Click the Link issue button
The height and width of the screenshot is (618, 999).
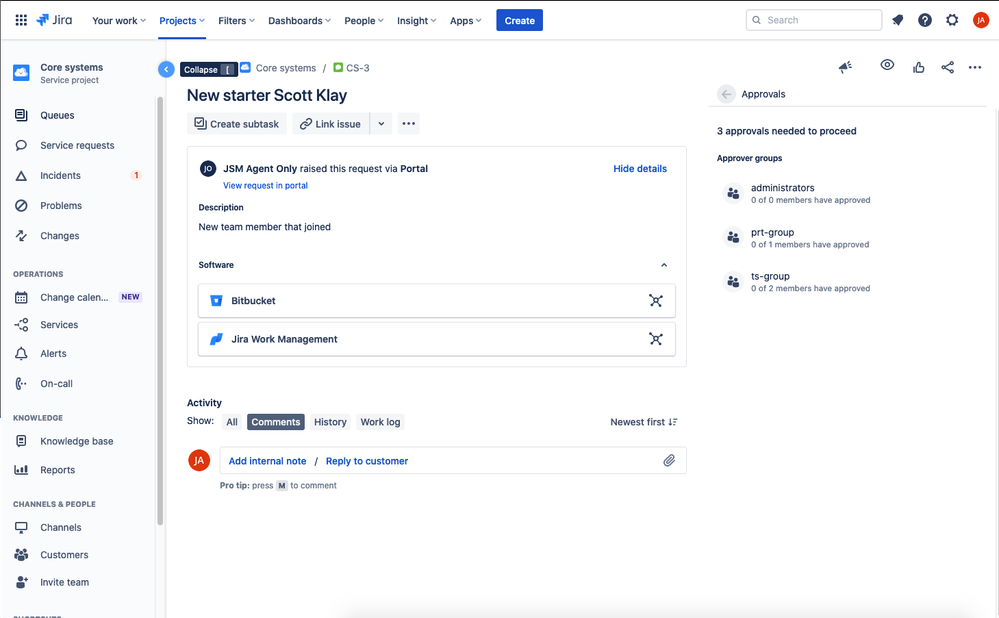[331, 124]
